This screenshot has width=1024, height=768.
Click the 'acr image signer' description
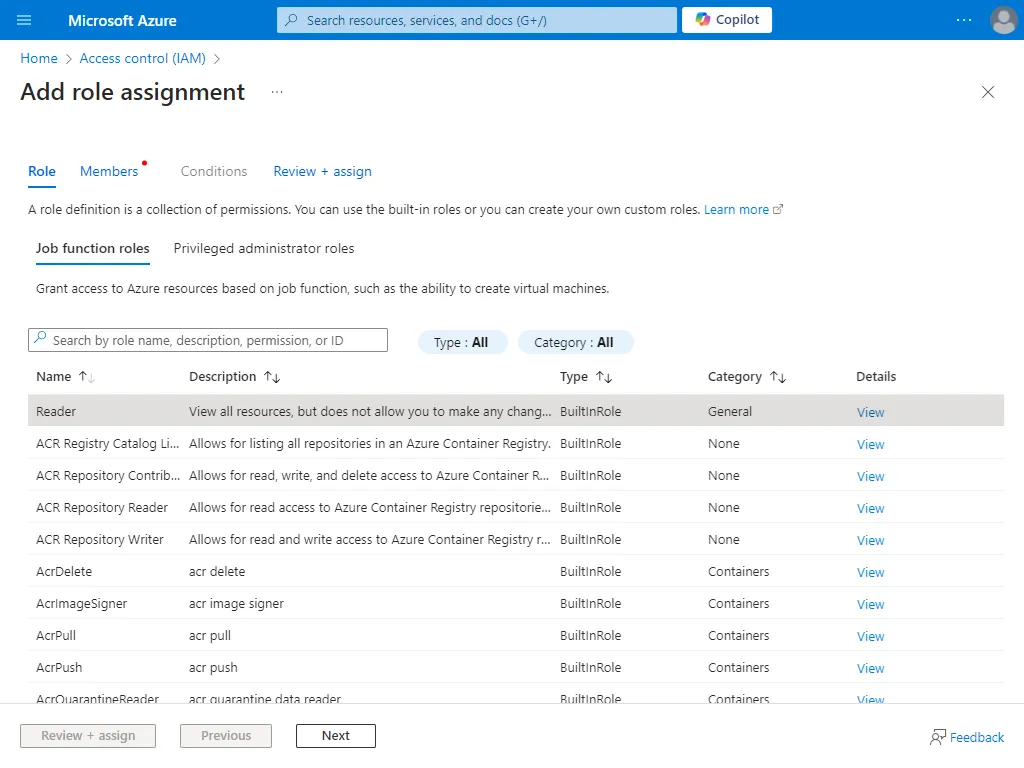236,603
